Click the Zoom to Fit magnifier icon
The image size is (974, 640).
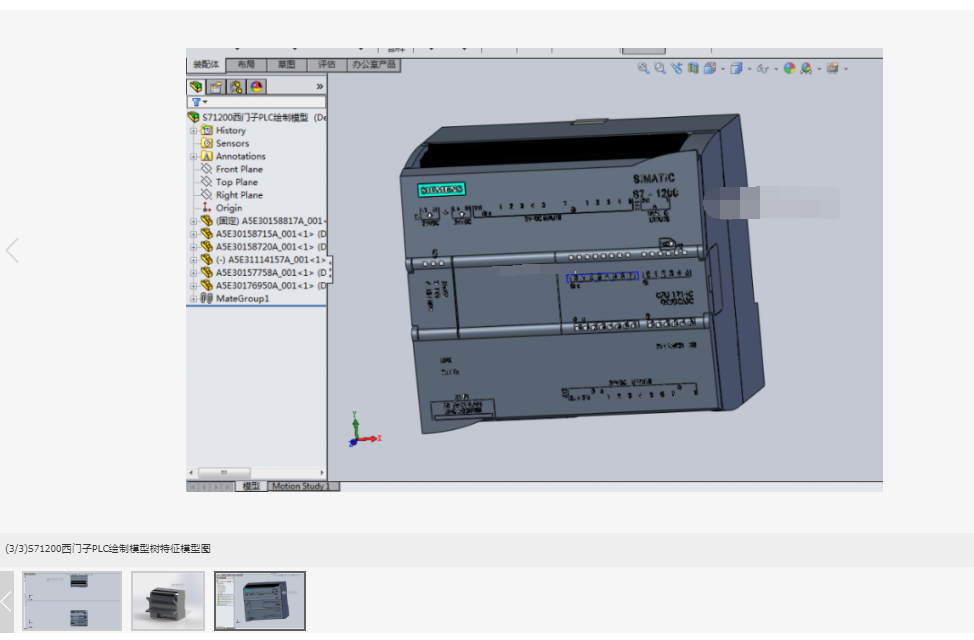click(x=644, y=68)
